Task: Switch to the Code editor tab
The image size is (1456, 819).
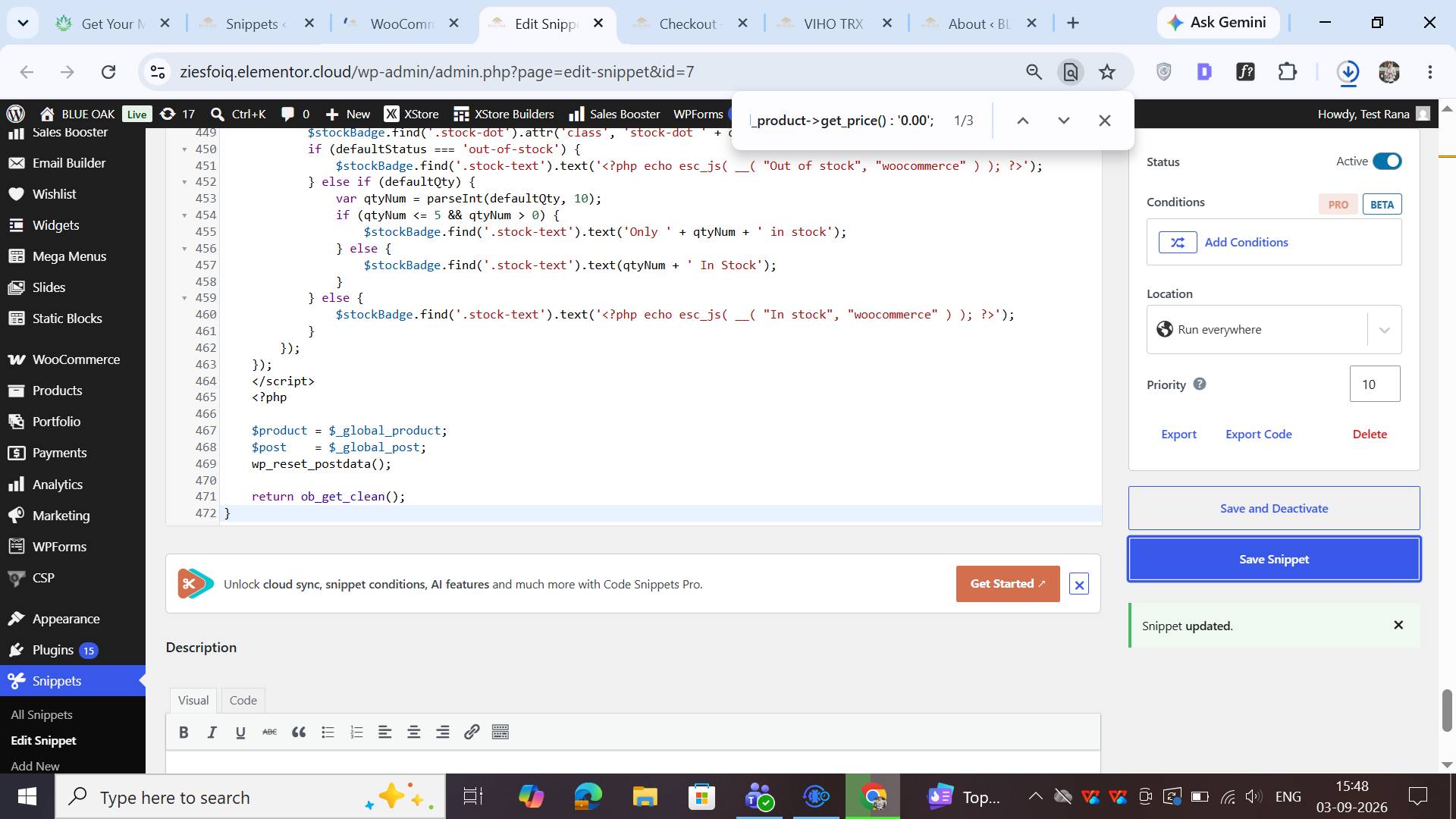Action: pos(243,701)
